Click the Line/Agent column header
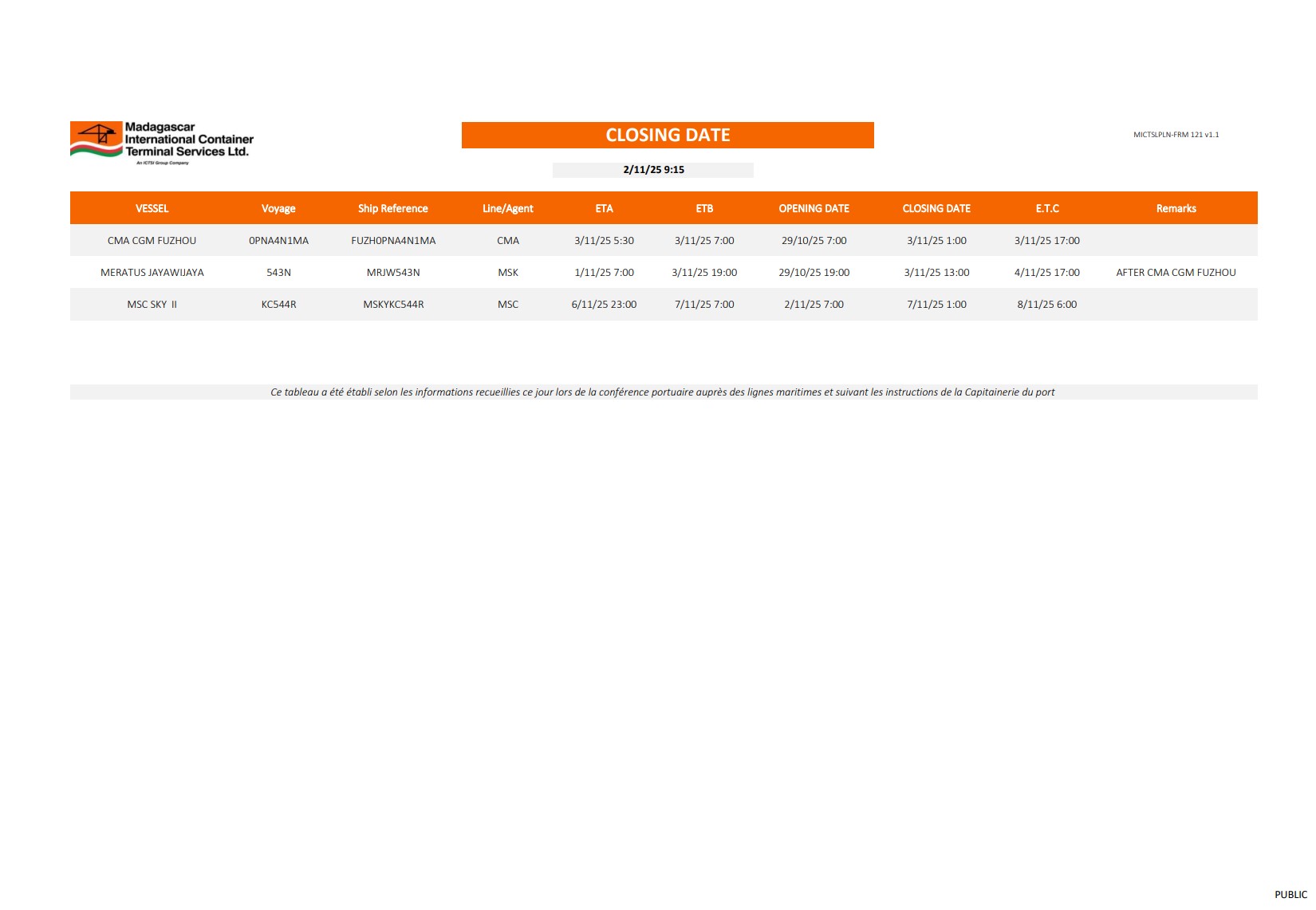Screen dimensions: 1316x910 point(507,208)
